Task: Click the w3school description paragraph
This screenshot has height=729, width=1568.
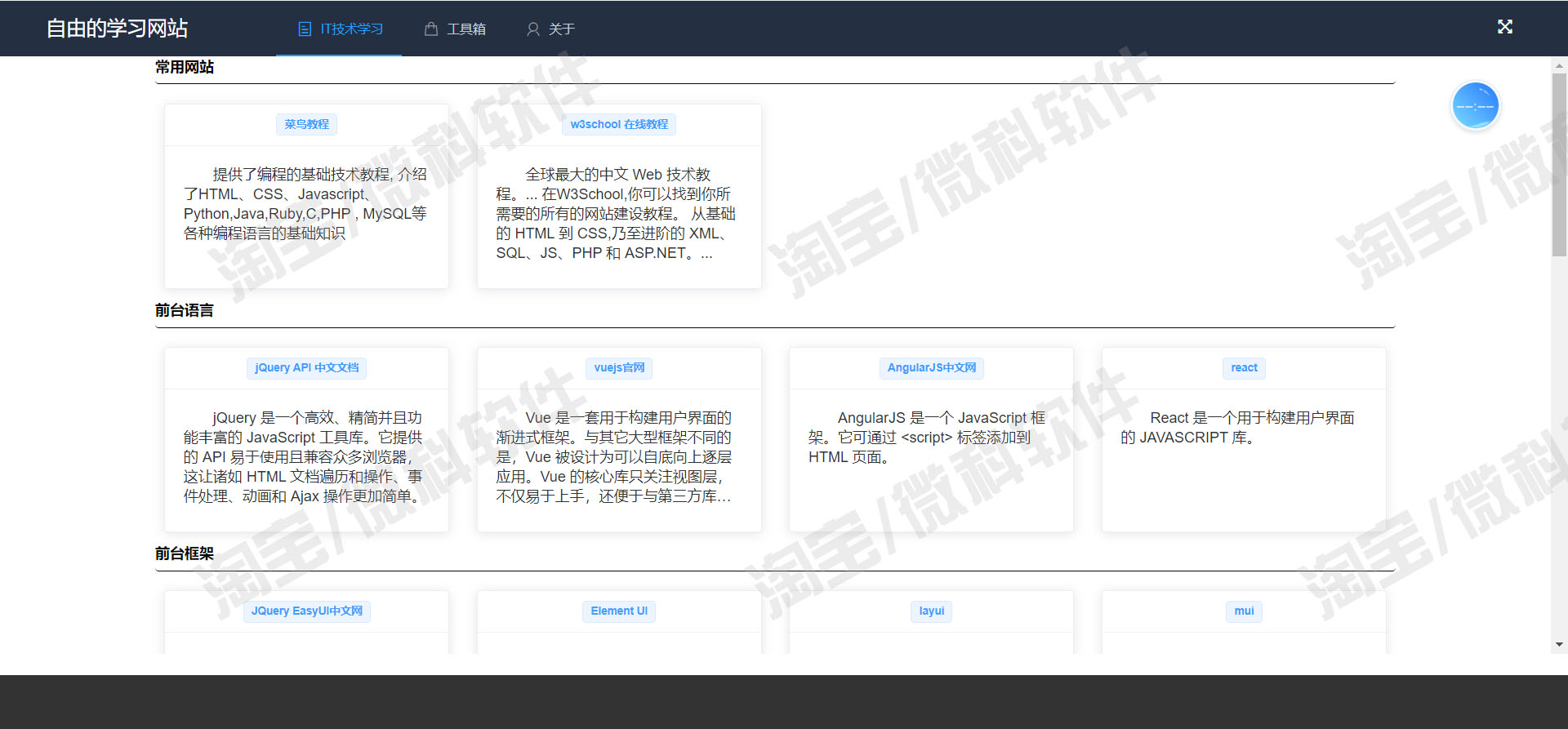Action: (x=618, y=214)
